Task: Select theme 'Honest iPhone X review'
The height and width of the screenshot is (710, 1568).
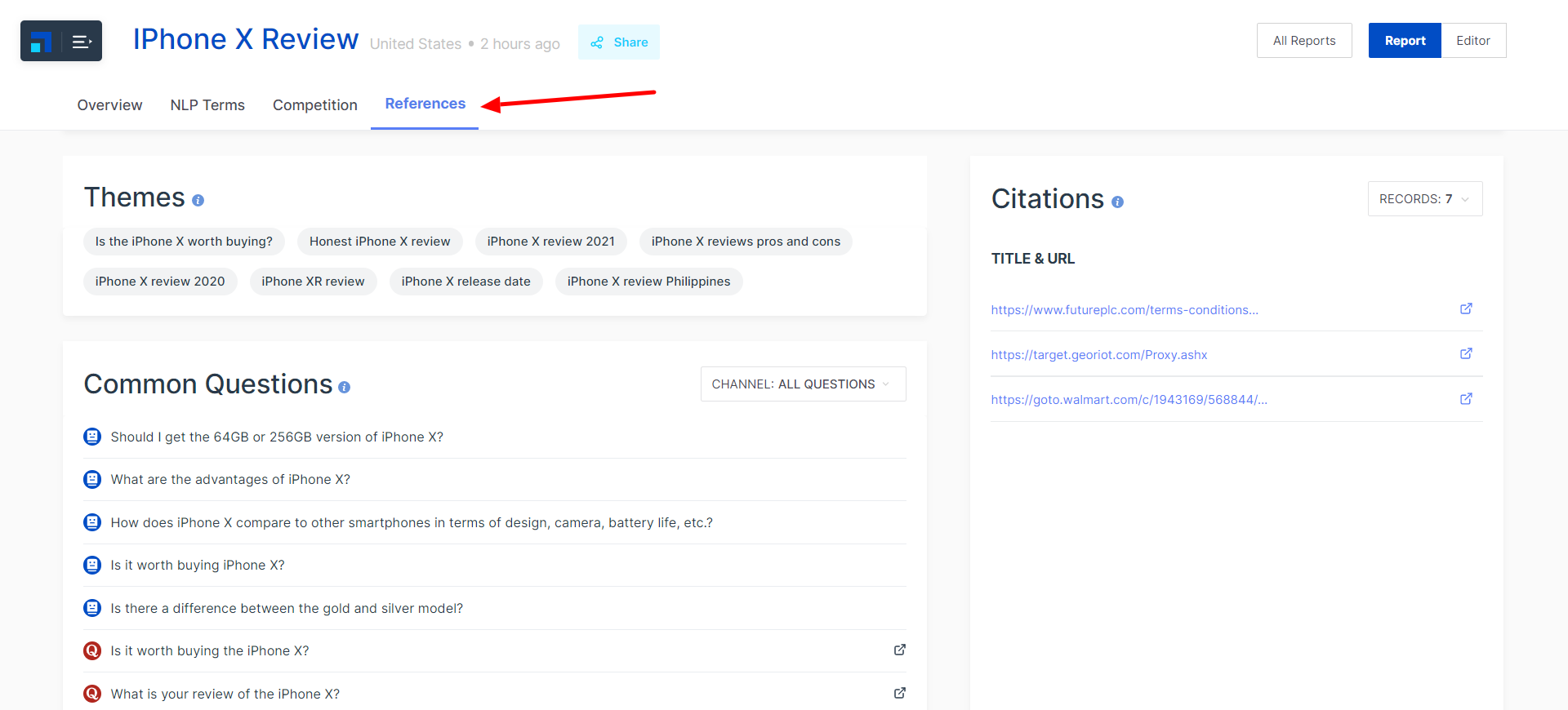Action: click(380, 242)
